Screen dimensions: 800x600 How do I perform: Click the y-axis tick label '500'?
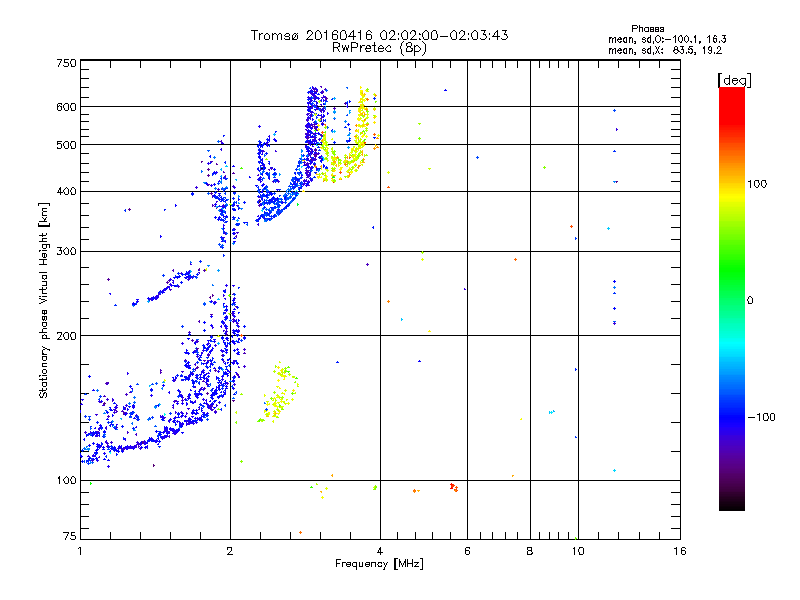click(66, 145)
